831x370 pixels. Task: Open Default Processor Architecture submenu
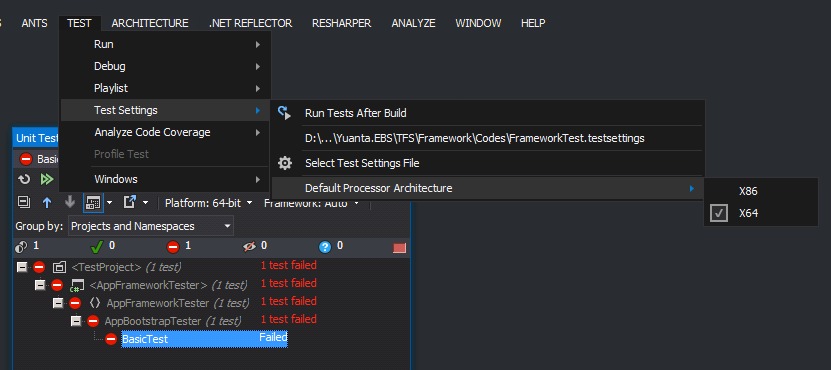[x=488, y=188]
